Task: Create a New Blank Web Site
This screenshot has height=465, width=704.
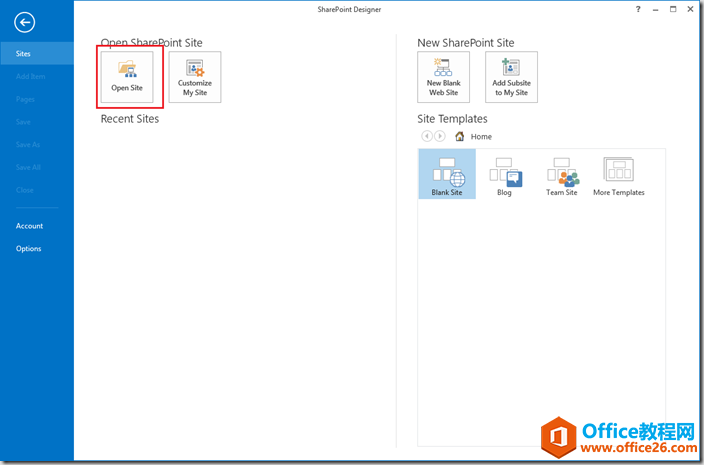Action: click(x=444, y=77)
